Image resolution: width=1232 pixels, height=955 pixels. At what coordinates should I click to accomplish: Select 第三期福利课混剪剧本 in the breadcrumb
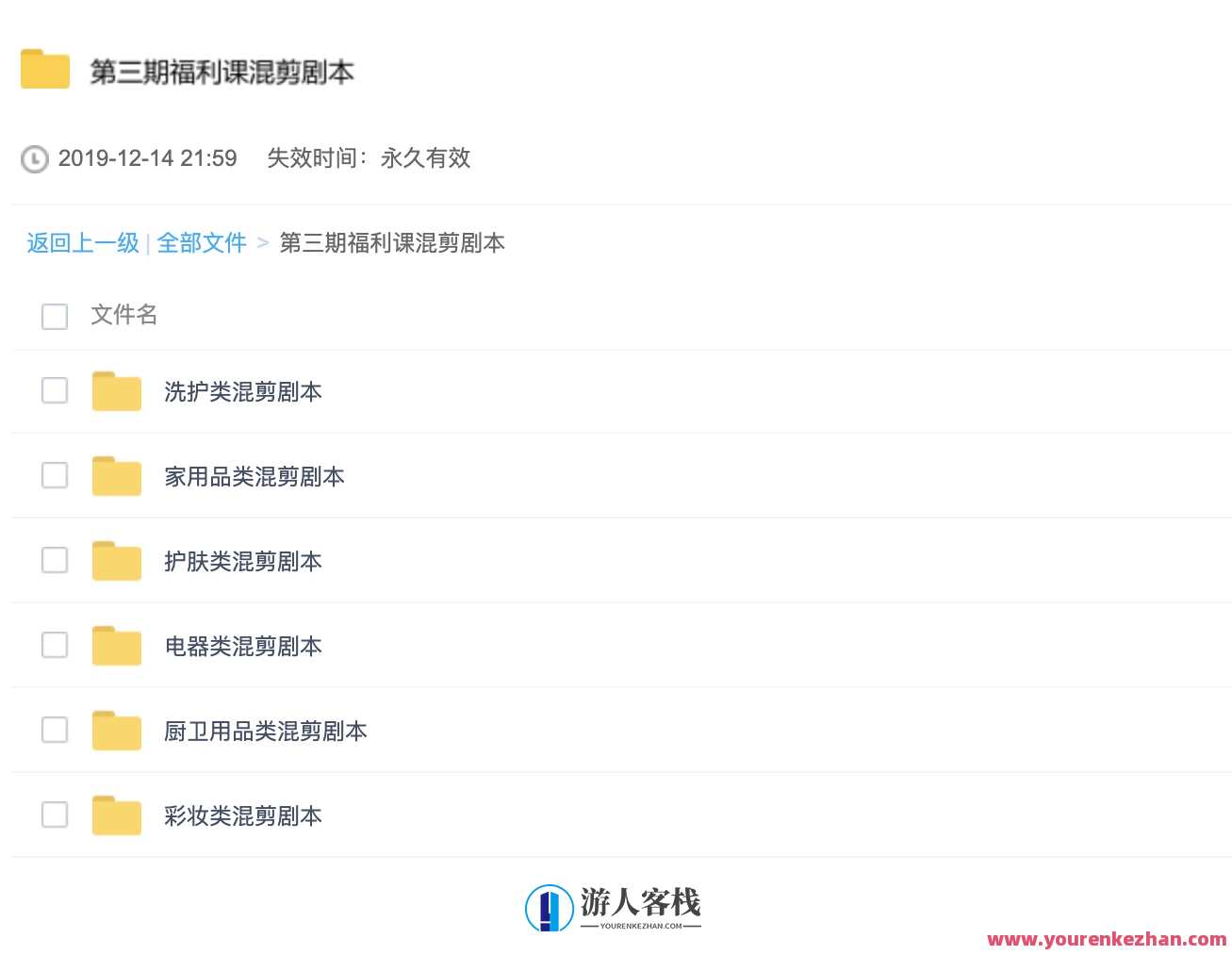[392, 242]
